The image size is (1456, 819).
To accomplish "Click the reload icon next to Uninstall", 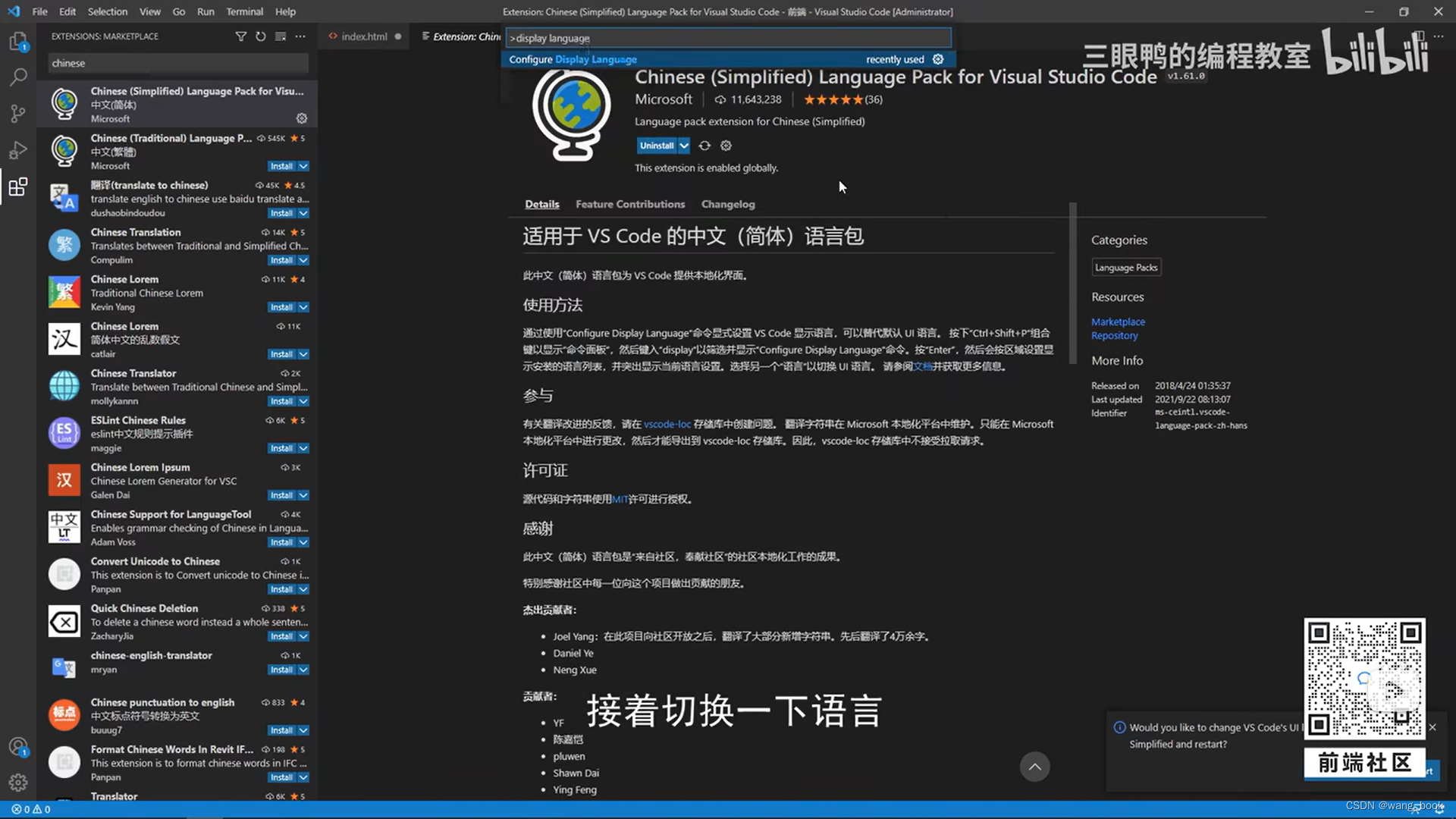I will [x=704, y=145].
